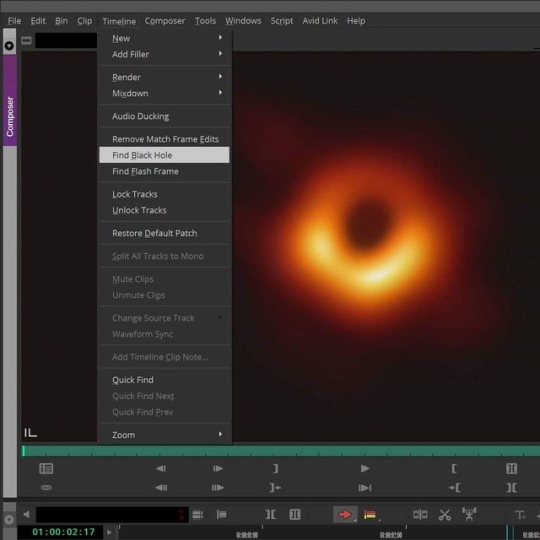
Task: Mark OUT point with bracket icon
Action: click(x=275, y=468)
